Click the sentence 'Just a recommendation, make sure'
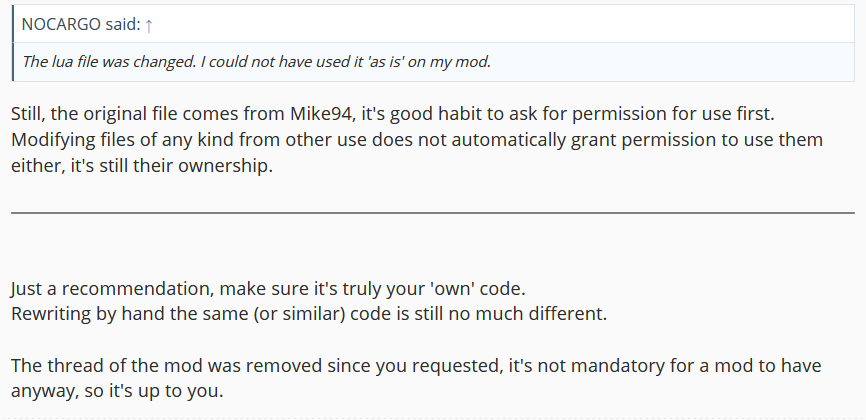 pyautogui.click(x=268, y=288)
